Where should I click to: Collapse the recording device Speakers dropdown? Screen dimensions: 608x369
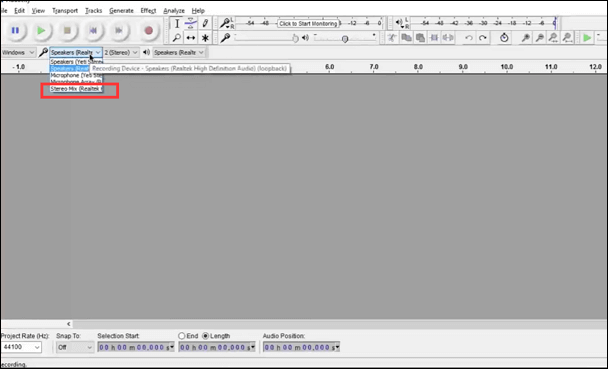[76, 52]
